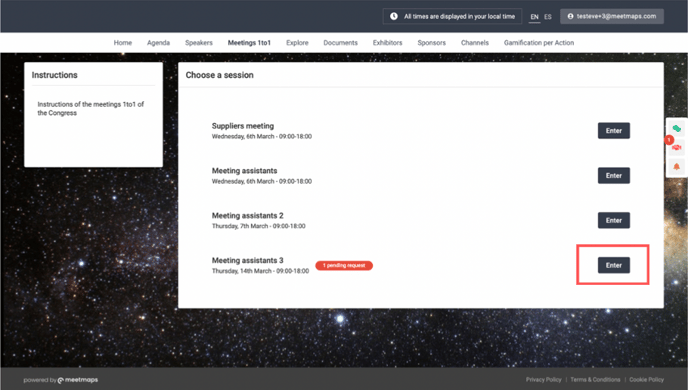Open the Terms & Conditions link

point(595,379)
